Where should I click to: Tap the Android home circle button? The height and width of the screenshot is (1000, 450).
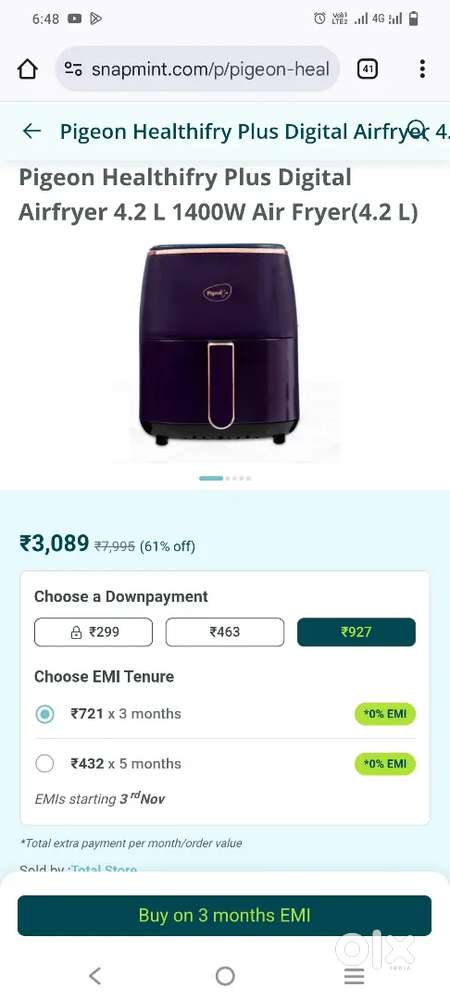pos(225,975)
